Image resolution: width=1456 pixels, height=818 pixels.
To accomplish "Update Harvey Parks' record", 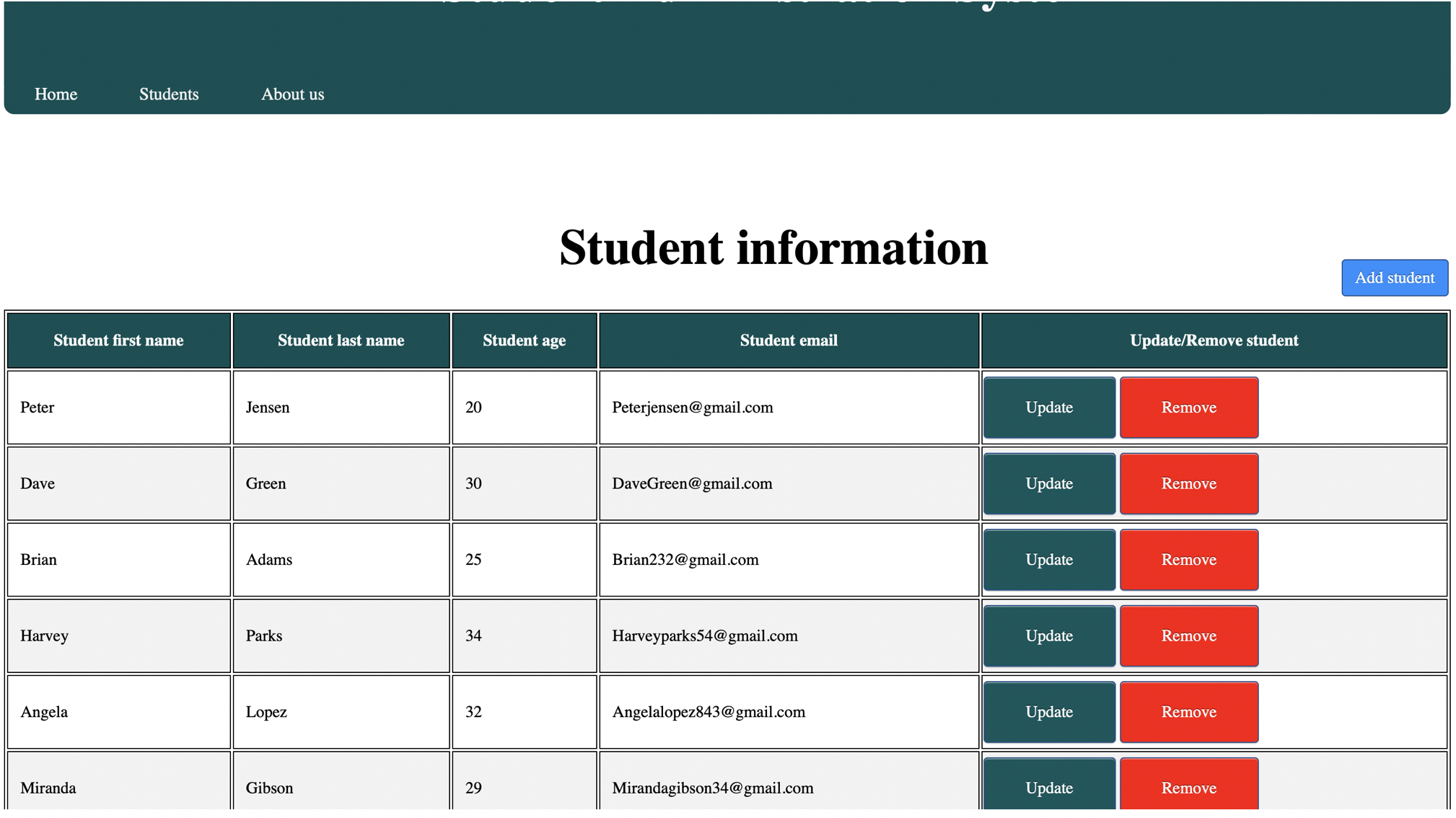I will tap(1048, 636).
